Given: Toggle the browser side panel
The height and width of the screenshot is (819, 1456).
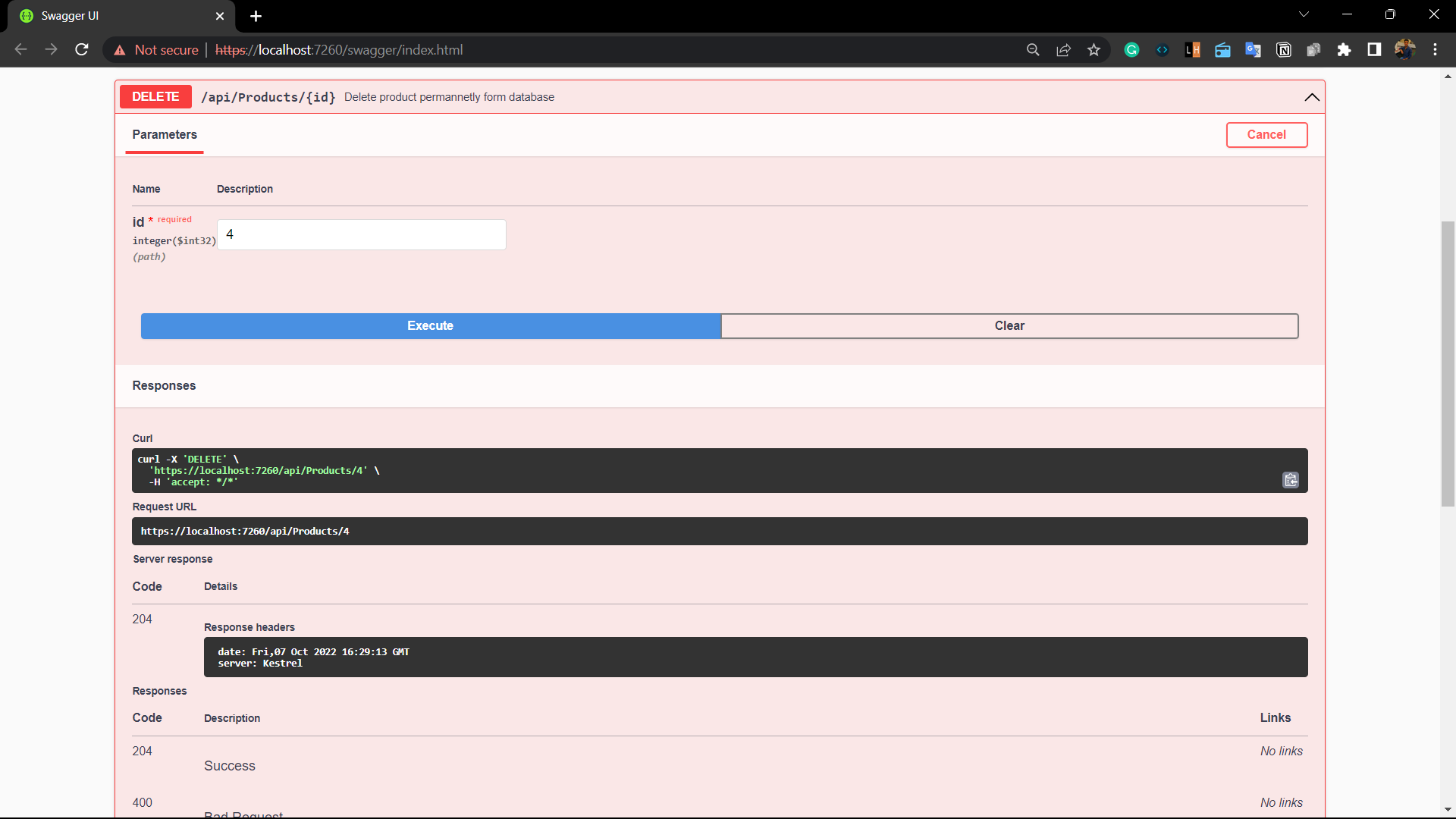Looking at the screenshot, I should (1374, 49).
